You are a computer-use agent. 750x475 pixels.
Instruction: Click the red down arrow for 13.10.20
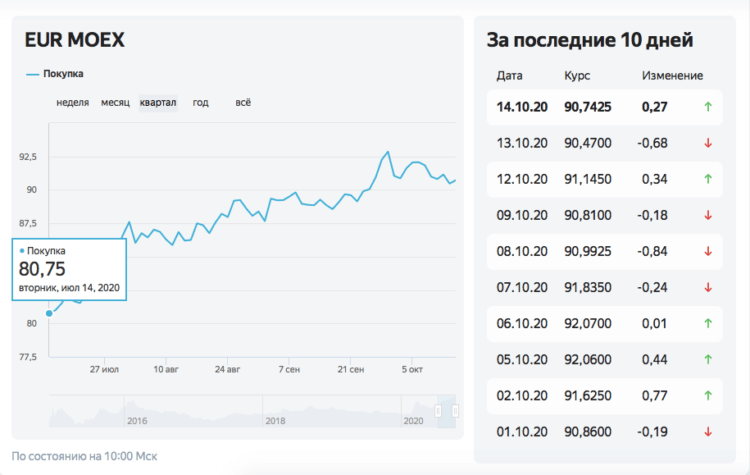(x=708, y=143)
